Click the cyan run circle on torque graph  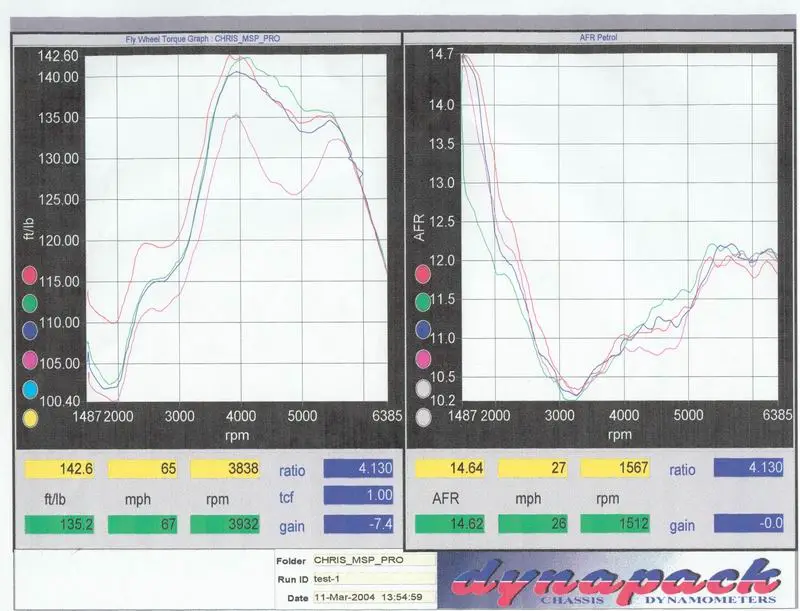[x=31, y=390]
